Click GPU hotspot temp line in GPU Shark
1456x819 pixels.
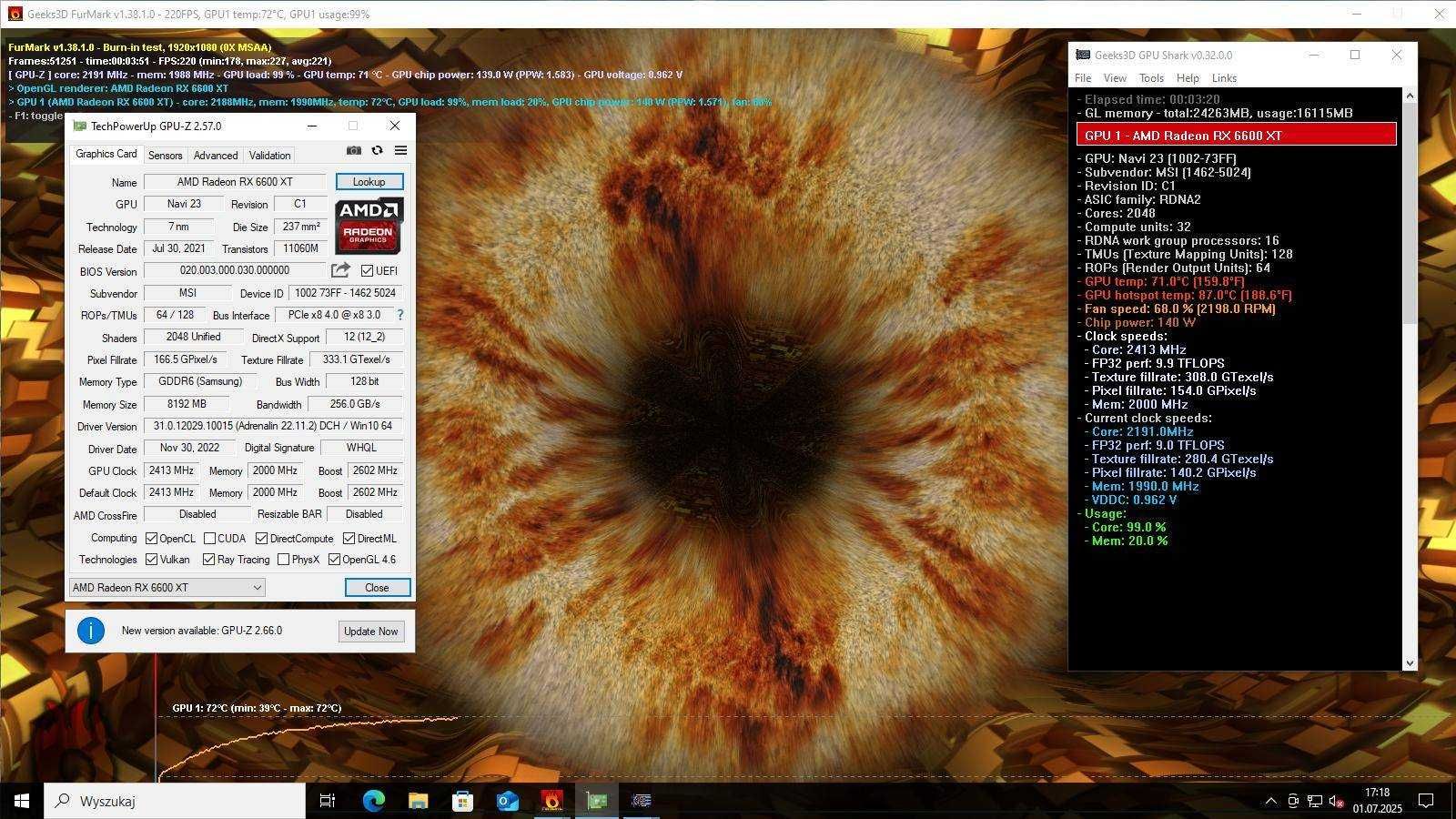coord(1188,295)
